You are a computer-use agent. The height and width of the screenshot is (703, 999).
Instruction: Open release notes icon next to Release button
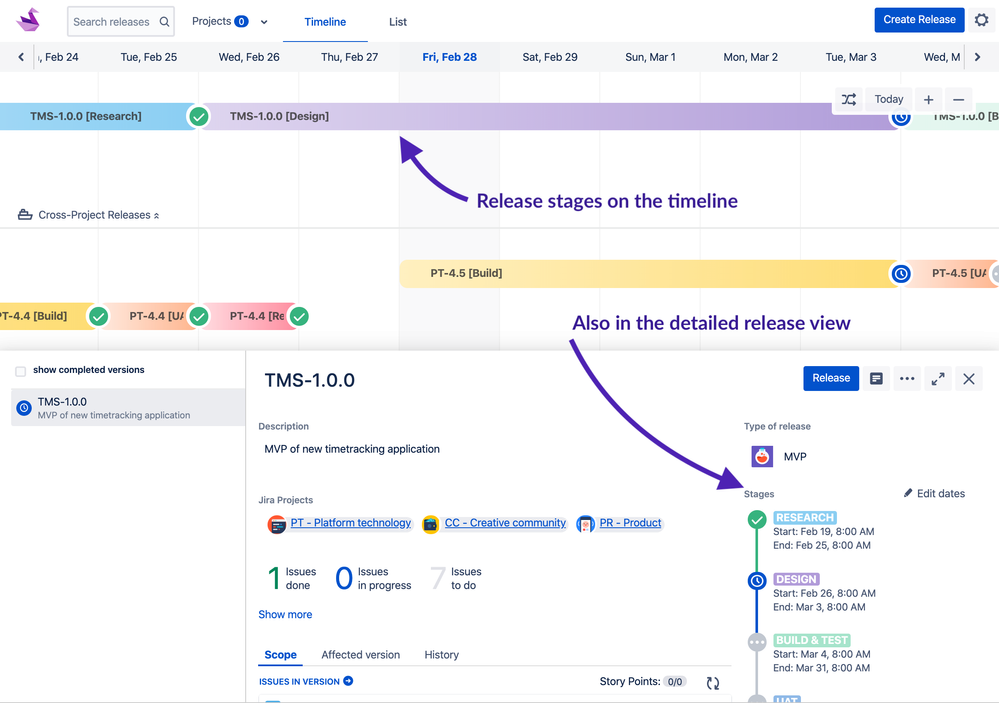pos(876,379)
